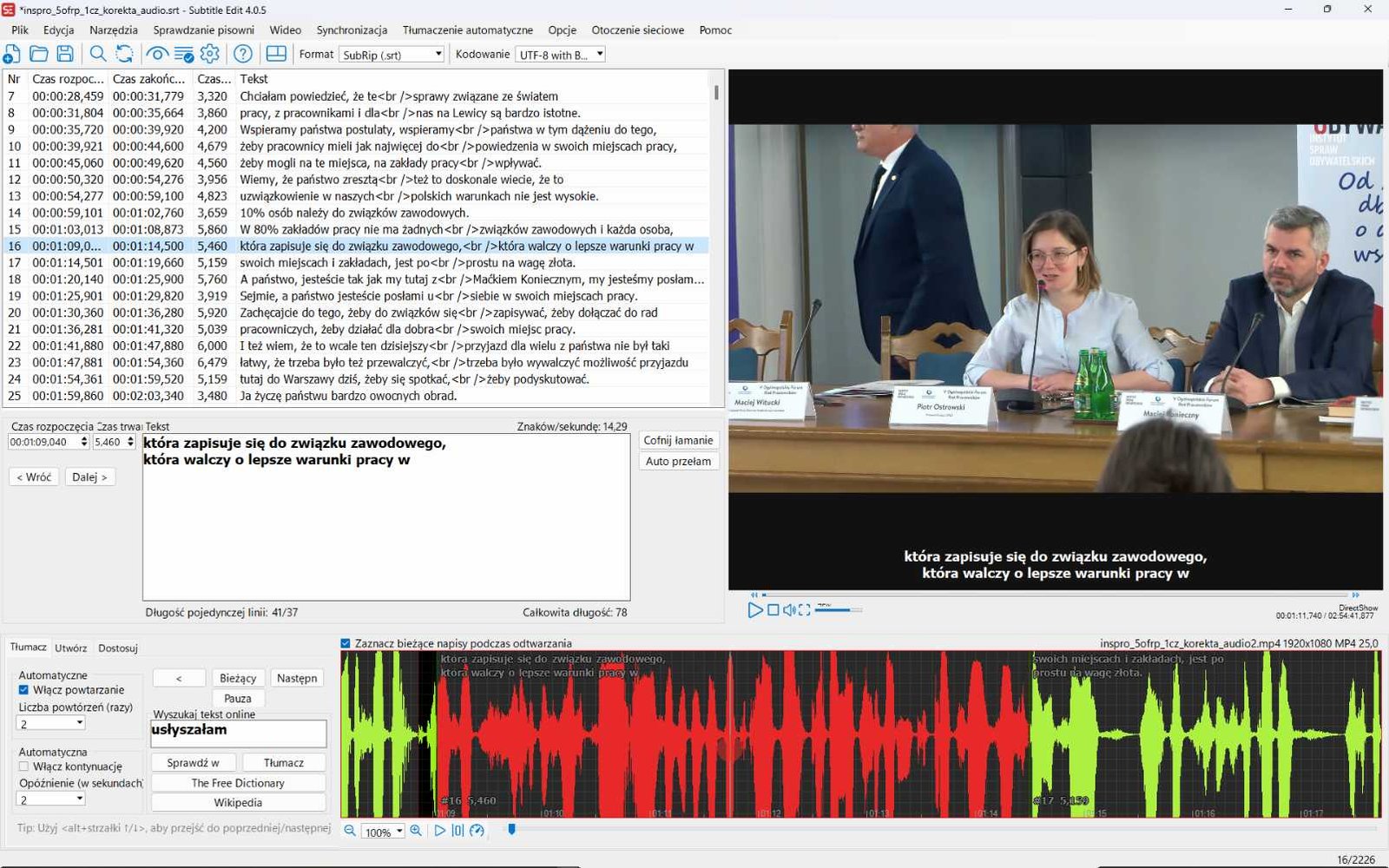
Task: Open 'Opóźnienie (w sekundach)' dropdown
Action: [x=52, y=799]
